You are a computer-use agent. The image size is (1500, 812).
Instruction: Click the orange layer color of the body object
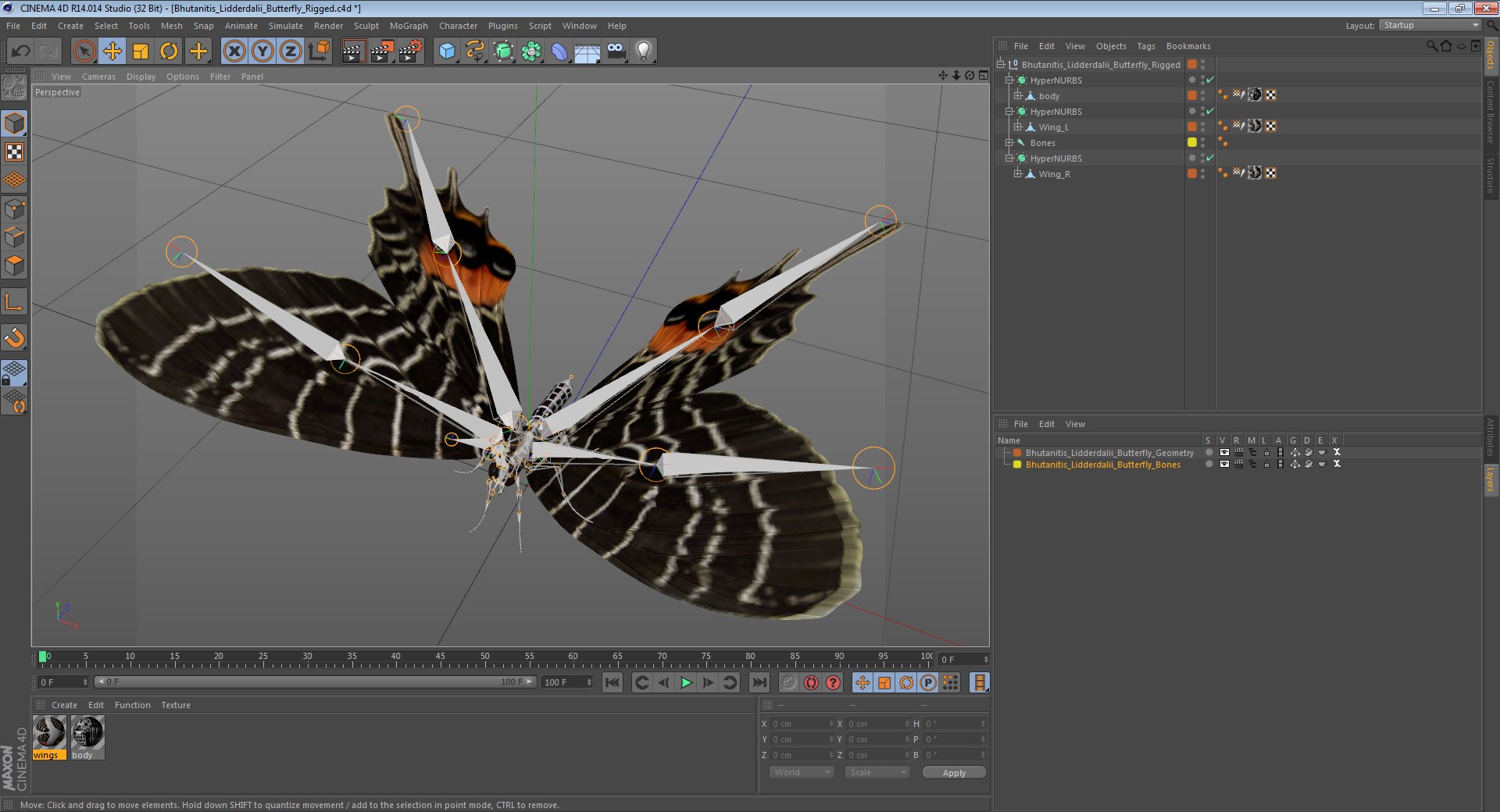click(x=1192, y=96)
